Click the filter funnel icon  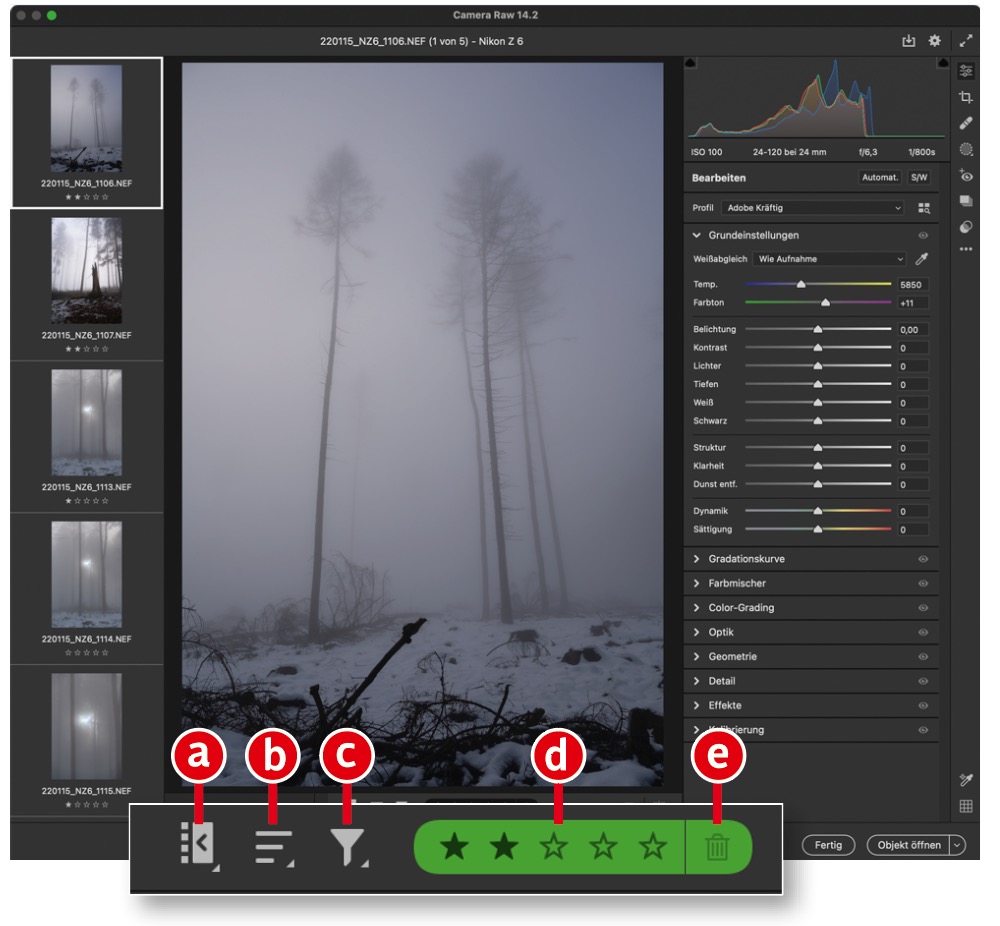coord(347,846)
